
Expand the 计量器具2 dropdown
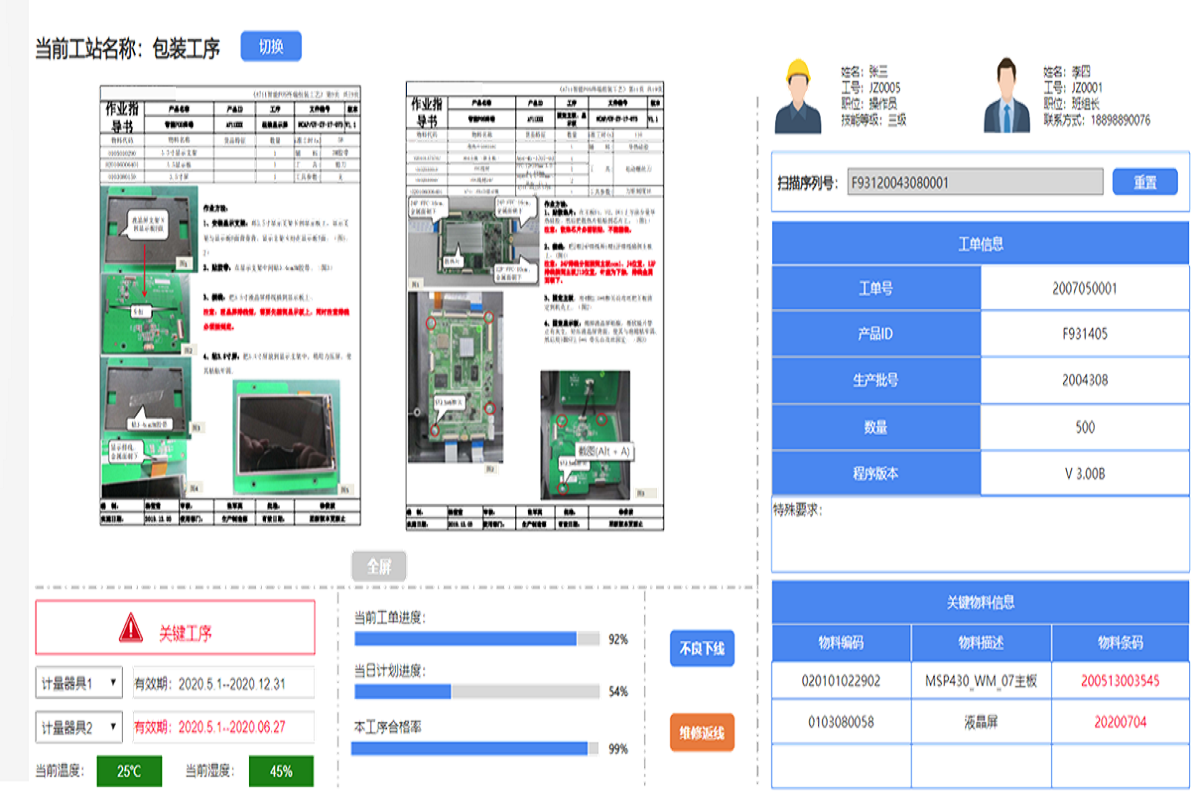[x=79, y=728]
